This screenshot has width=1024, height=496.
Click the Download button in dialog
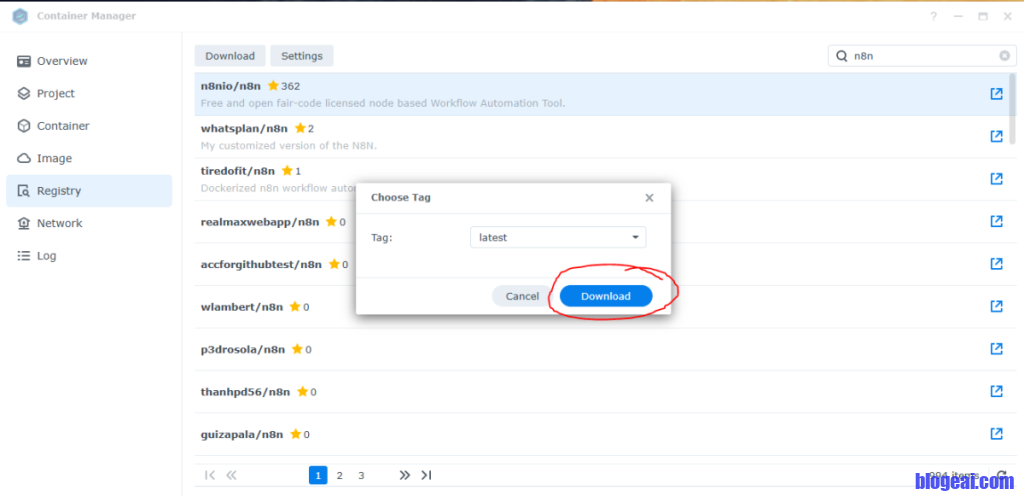coord(606,296)
